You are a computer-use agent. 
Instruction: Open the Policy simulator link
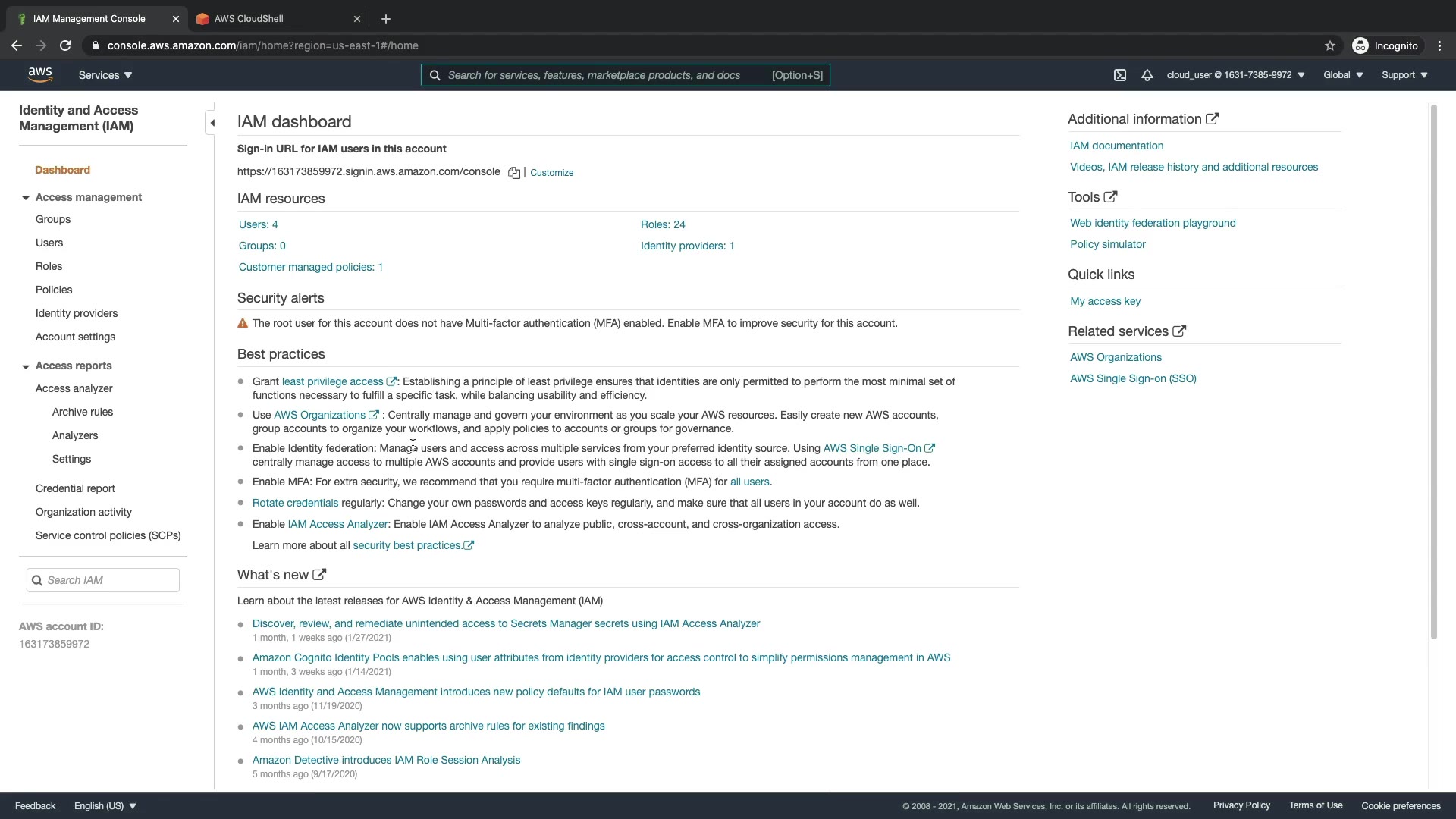tap(1107, 244)
